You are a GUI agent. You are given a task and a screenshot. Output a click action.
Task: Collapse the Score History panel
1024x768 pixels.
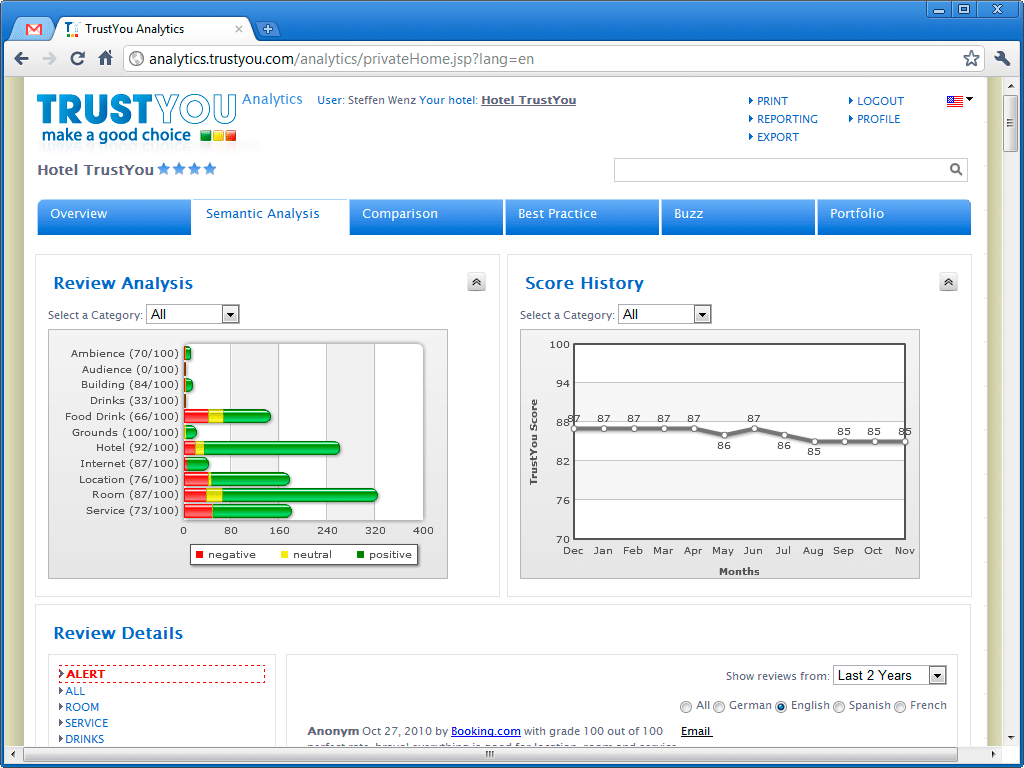coord(948,282)
